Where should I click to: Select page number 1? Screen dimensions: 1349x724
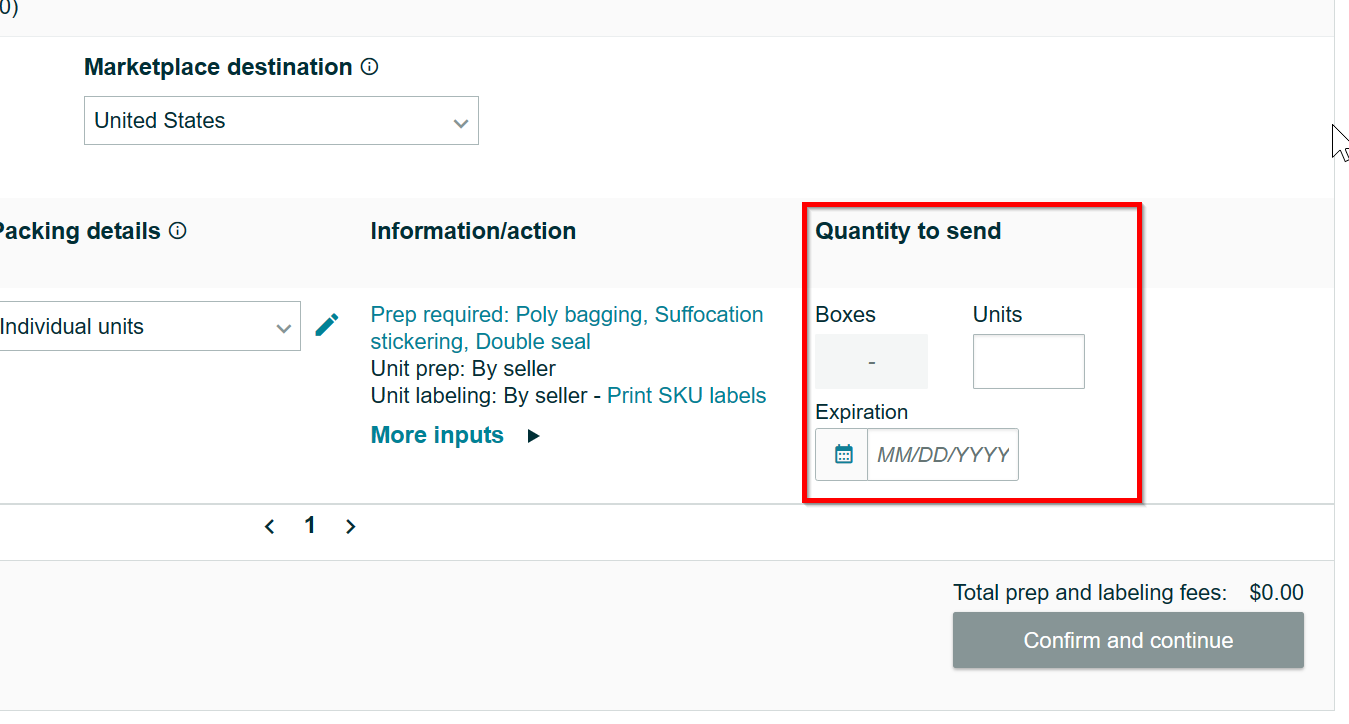point(310,526)
